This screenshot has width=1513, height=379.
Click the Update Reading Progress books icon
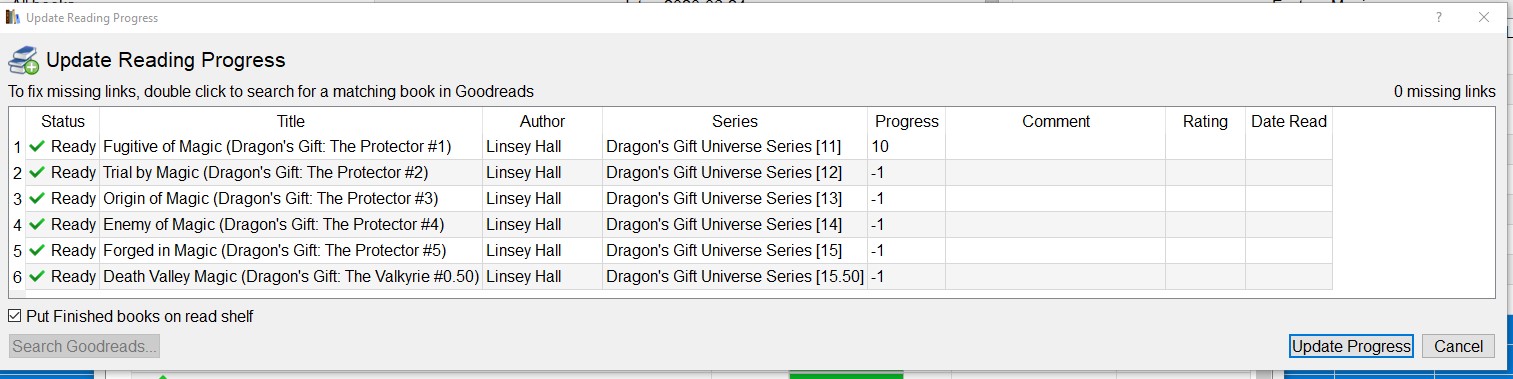point(23,60)
